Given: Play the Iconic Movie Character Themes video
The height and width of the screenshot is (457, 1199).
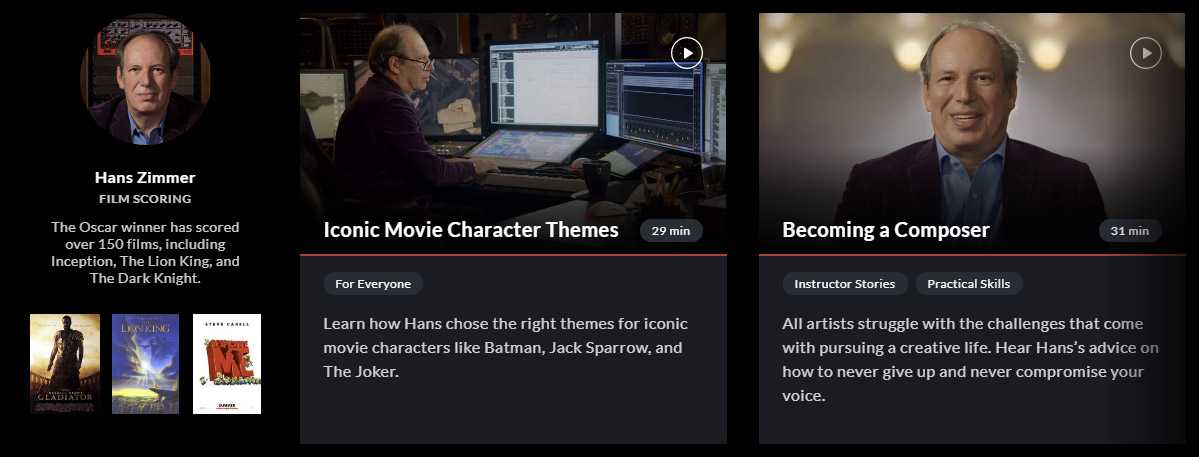Looking at the screenshot, I should [x=687, y=53].
